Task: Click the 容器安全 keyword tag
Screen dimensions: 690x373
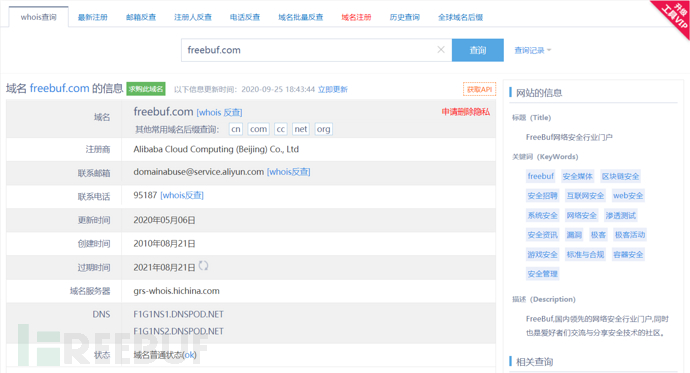Action: pyautogui.click(x=628, y=255)
